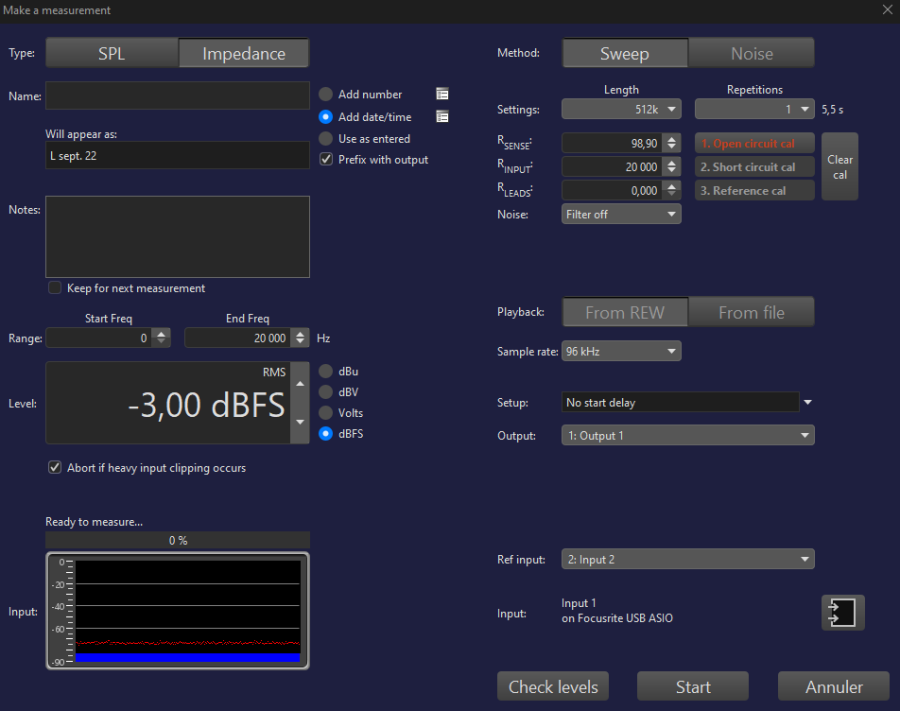The image size is (900, 711).
Task: Open the Sample rate dropdown
Action: 621,351
